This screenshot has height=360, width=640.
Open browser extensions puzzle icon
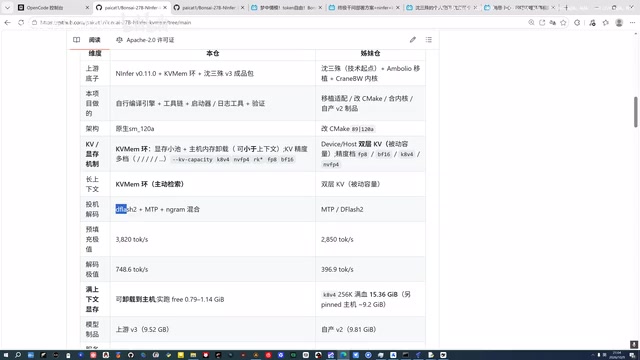click(x=577, y=22)
